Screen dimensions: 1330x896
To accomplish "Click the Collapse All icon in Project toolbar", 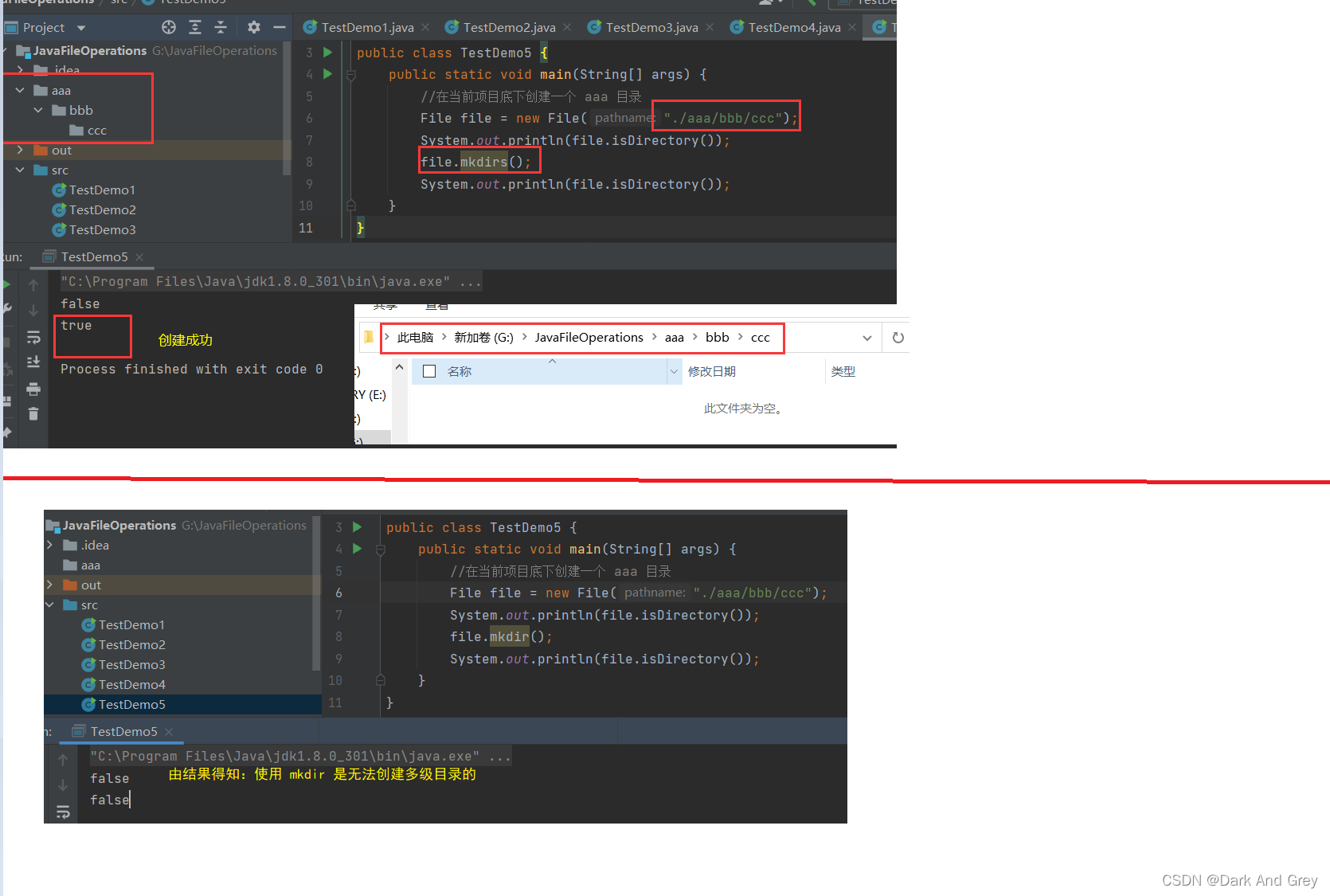I will point(221,27).
